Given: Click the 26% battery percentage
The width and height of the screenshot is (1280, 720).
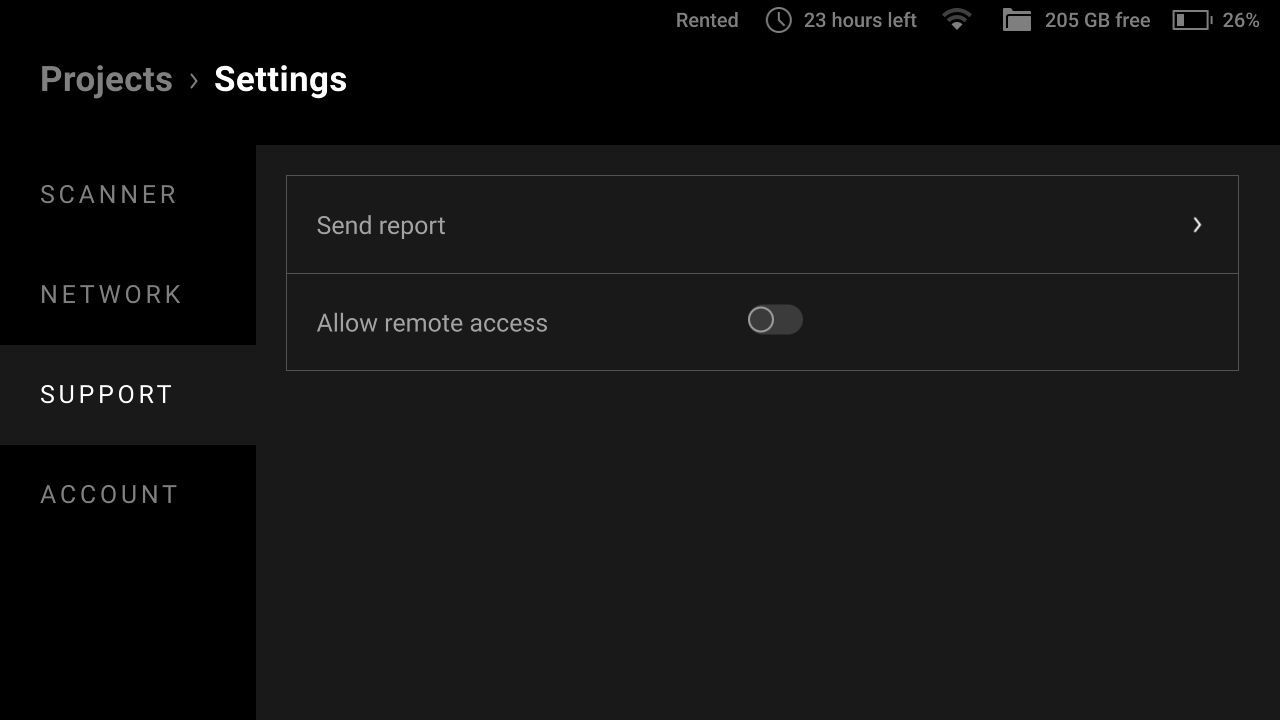Looking at the screenshot, I should click(x=1241, y=20).
